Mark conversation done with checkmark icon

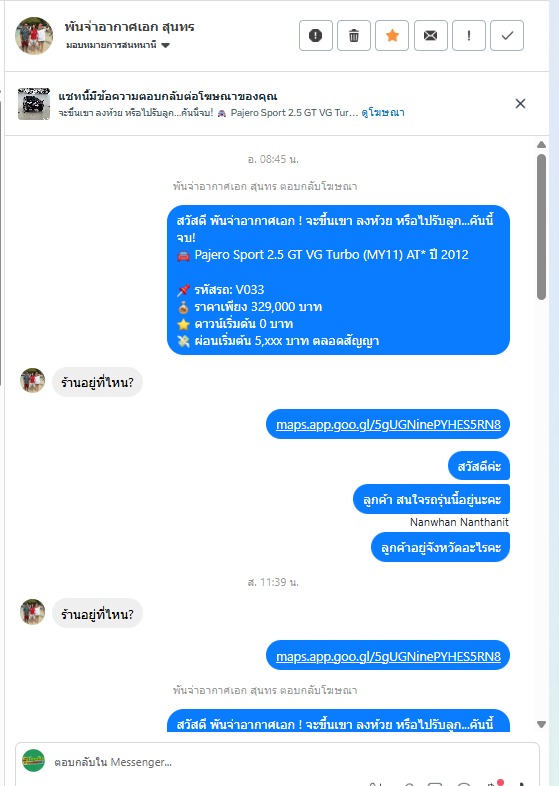tap(507, 36)
